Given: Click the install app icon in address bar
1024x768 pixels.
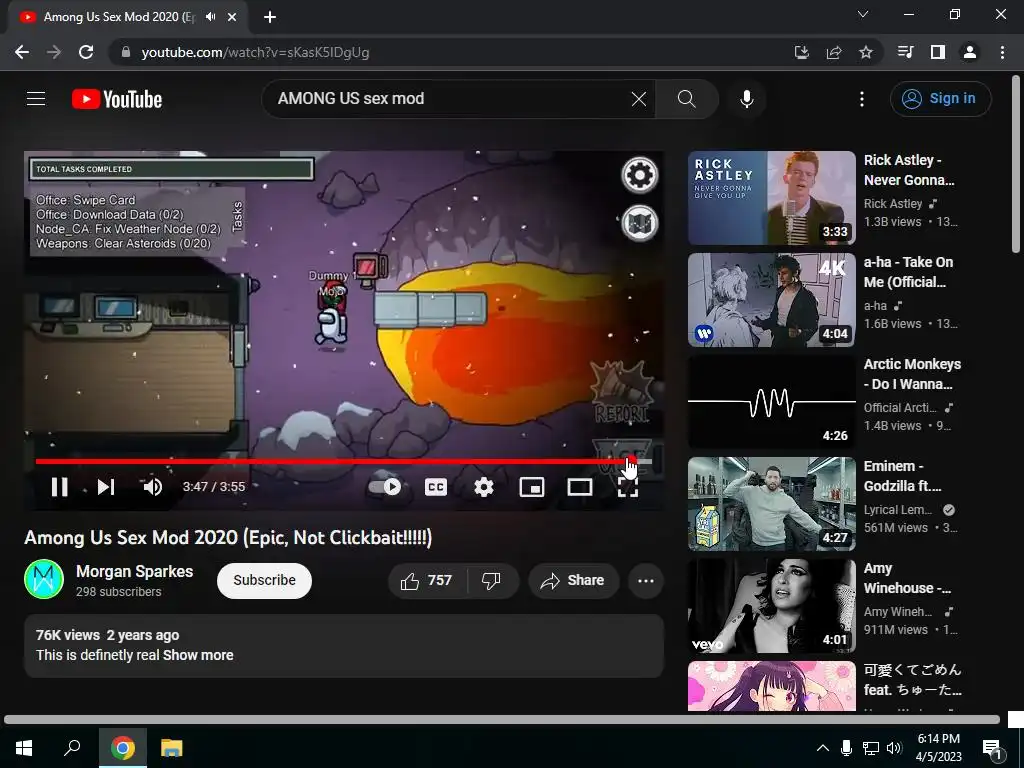Looking at the screenshot, I should pos(801,52).
